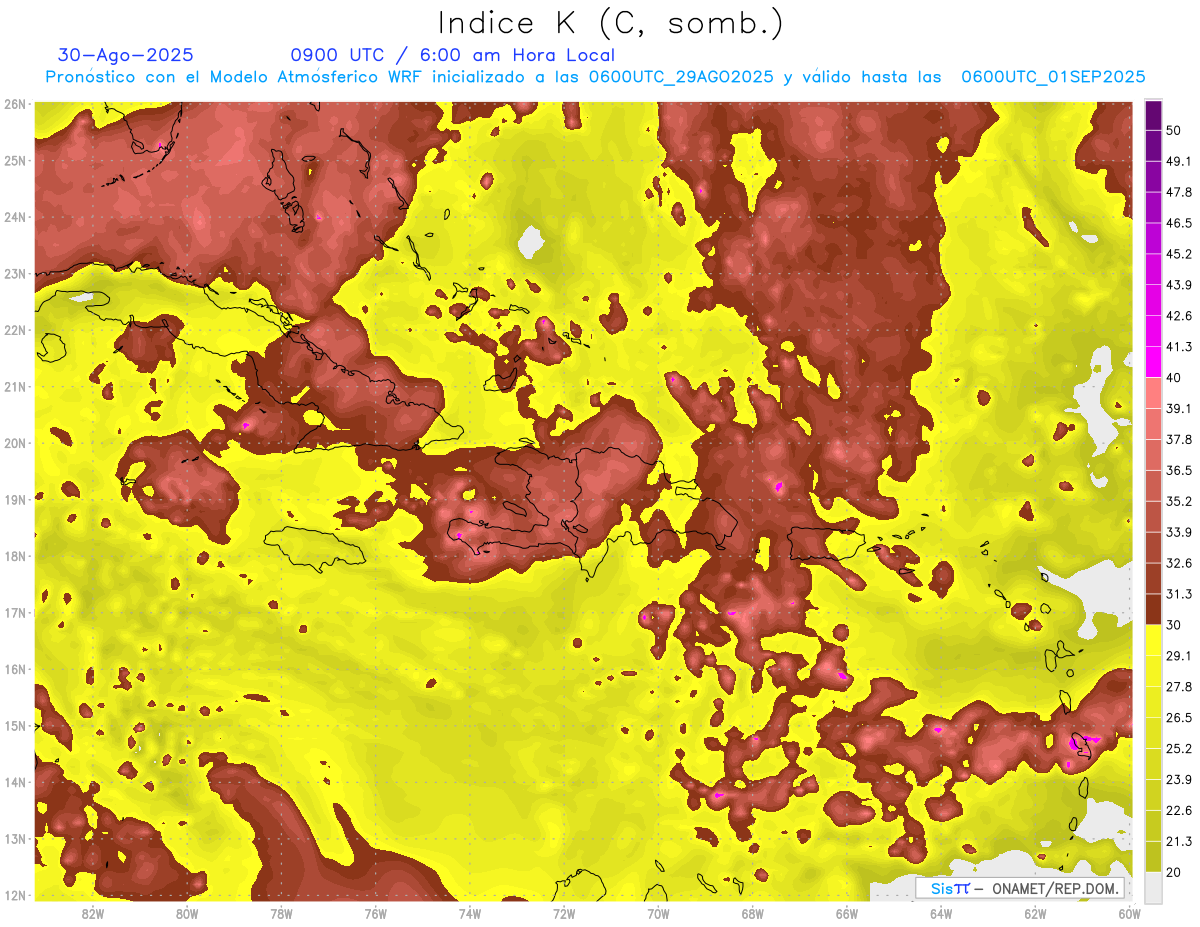The height and width of the screenshot is (927, 1200).
Task: Click the WRF model 'Pronóstico' subtitle line
Action: pyautogui.click(x=595, y=77)
